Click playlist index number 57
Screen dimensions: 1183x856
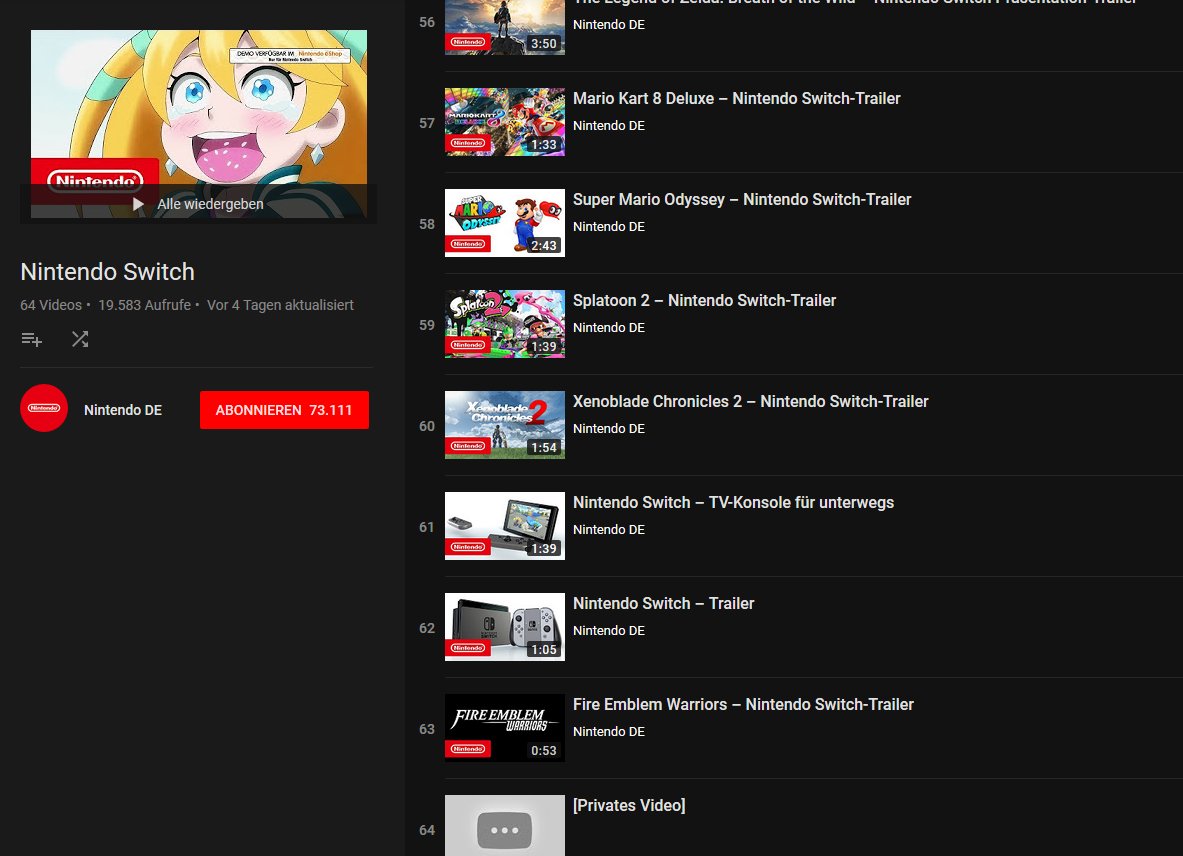(427, 123)
